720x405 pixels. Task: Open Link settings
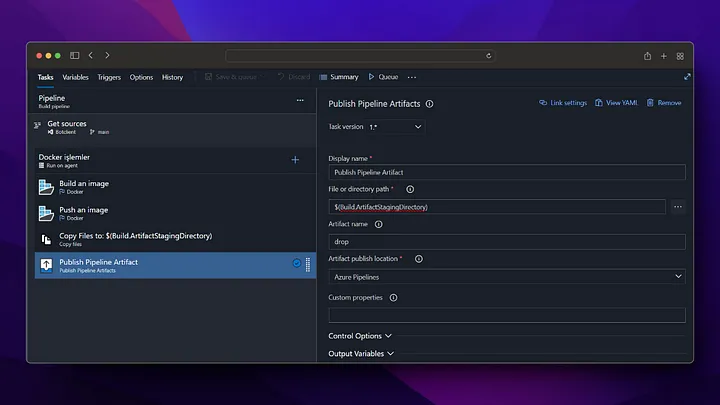pos(563,103)
